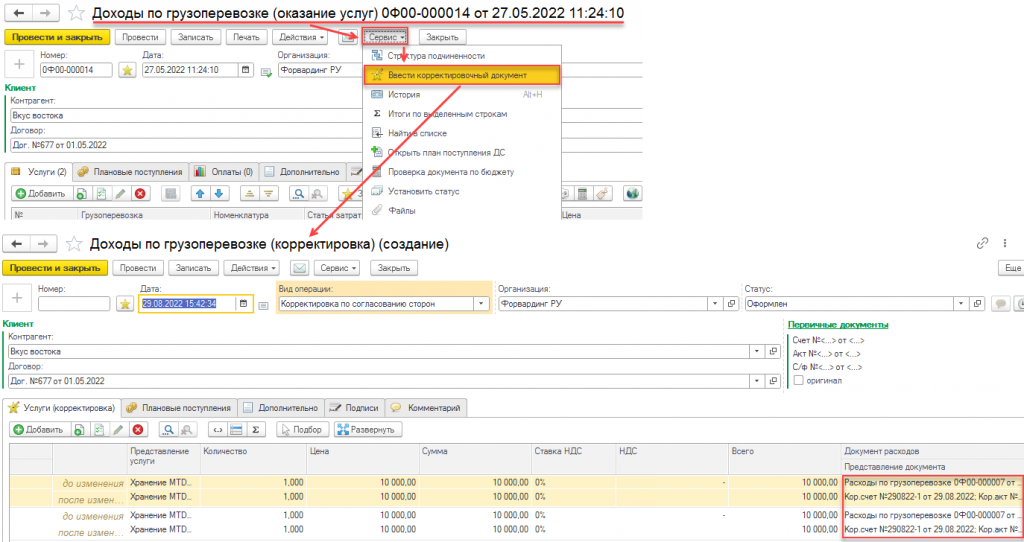Globe icon at right of оказание услуг toolbar
1024x542 pixels.
point(632,193)
